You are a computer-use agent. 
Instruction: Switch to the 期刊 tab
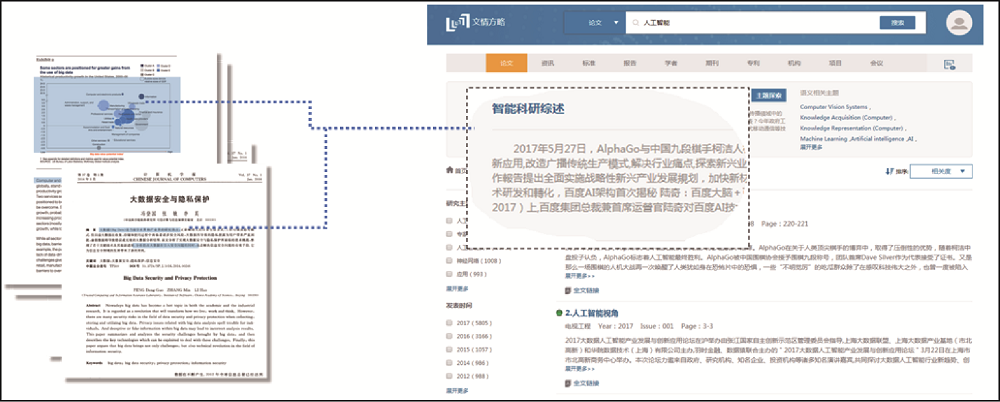tap(712, 64)
